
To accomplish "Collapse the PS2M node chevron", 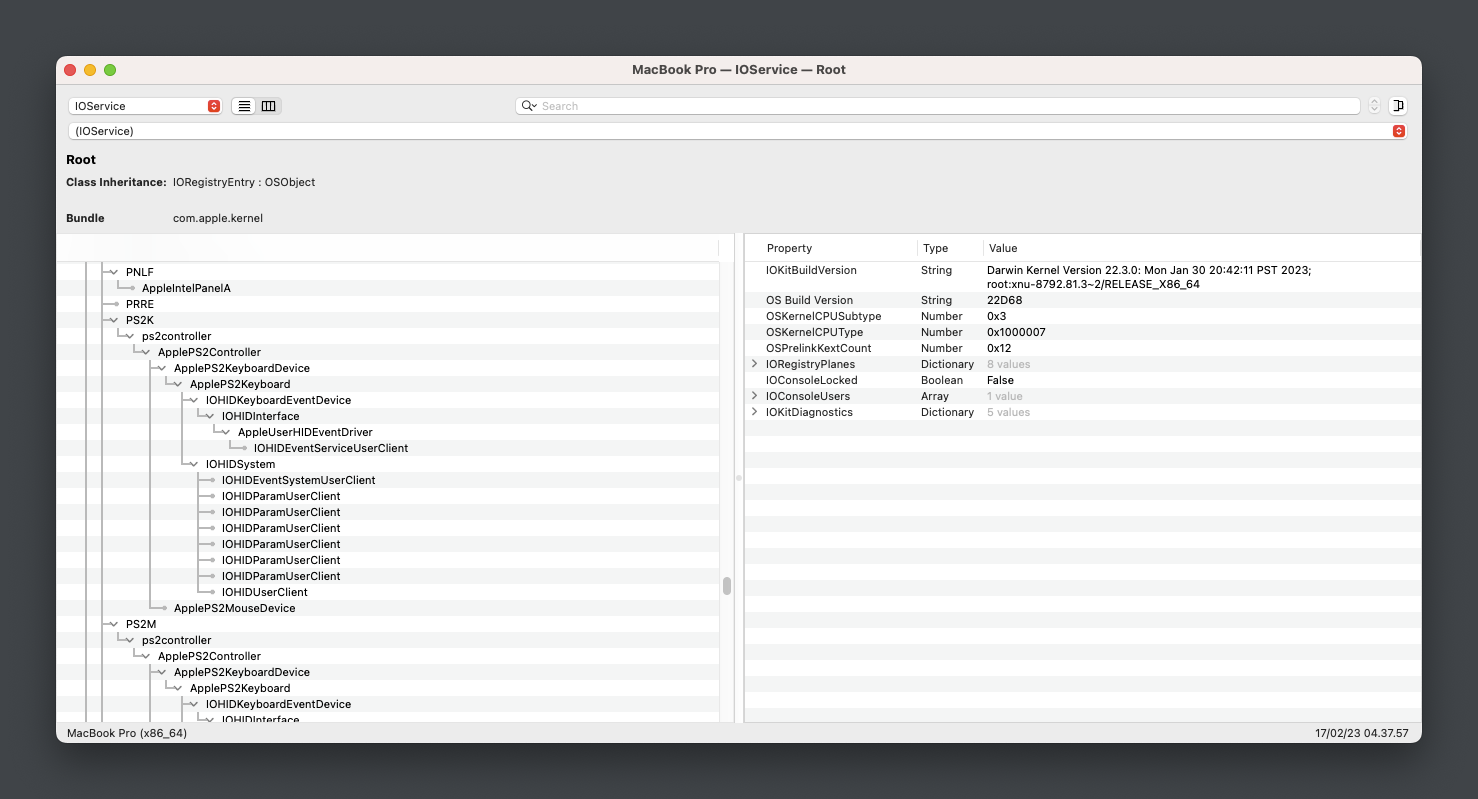I will coord(114,624).
